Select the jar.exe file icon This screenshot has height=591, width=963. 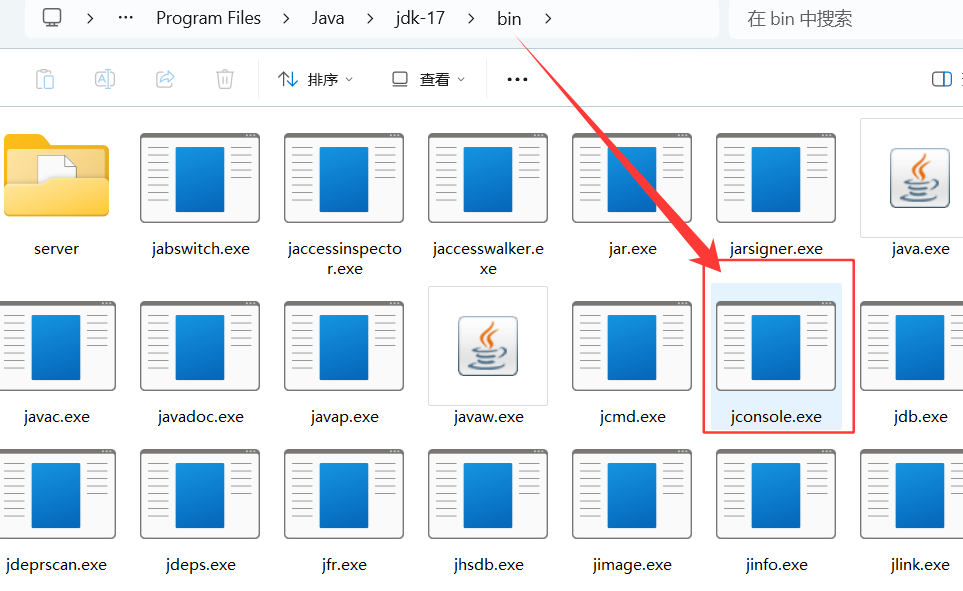(x=632, y=178)
